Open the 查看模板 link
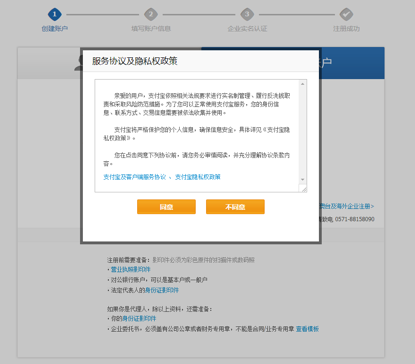Screen dimensions: 415x364 tap(307, 329)
